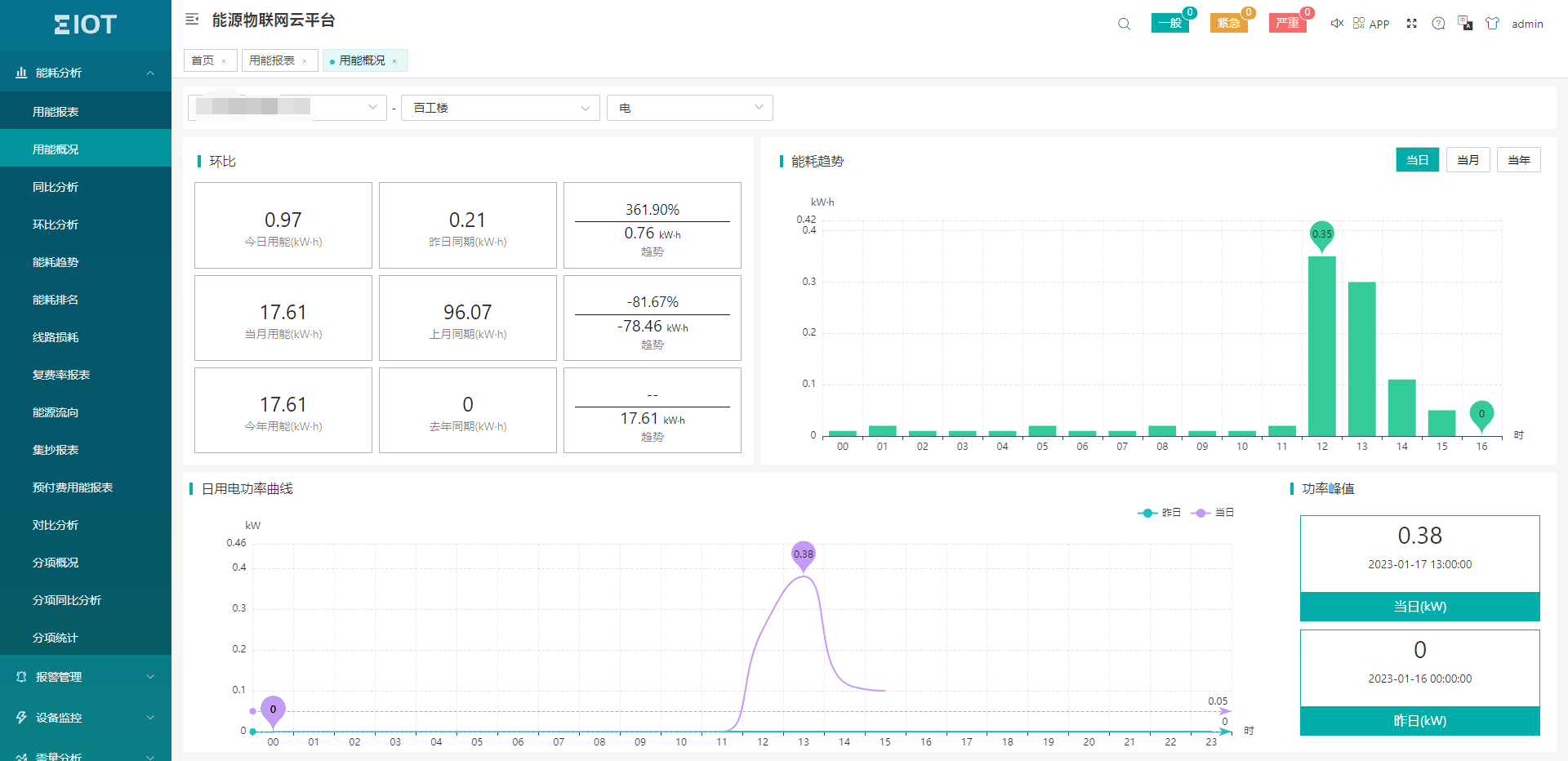Collapse the sidebar with the hamburger icon
The height and width of the screenshot is (761, 1568).
192,19
